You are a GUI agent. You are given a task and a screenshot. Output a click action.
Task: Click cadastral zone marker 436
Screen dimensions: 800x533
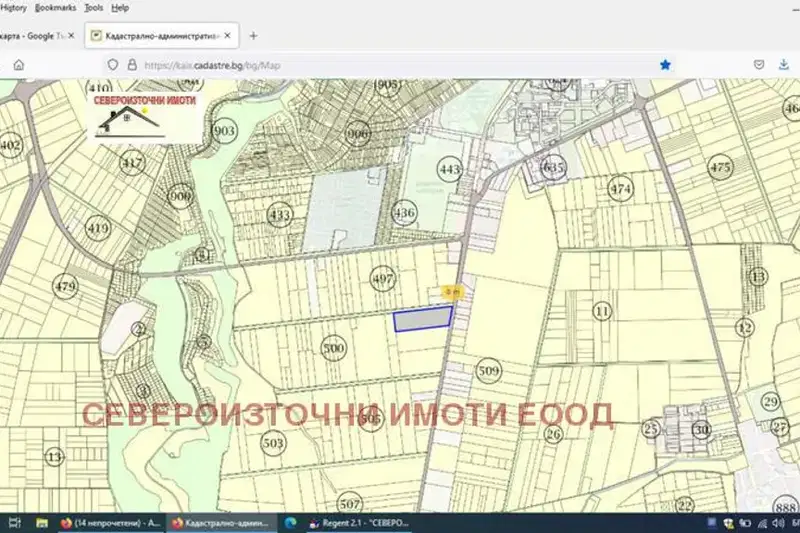coord(404,213)
